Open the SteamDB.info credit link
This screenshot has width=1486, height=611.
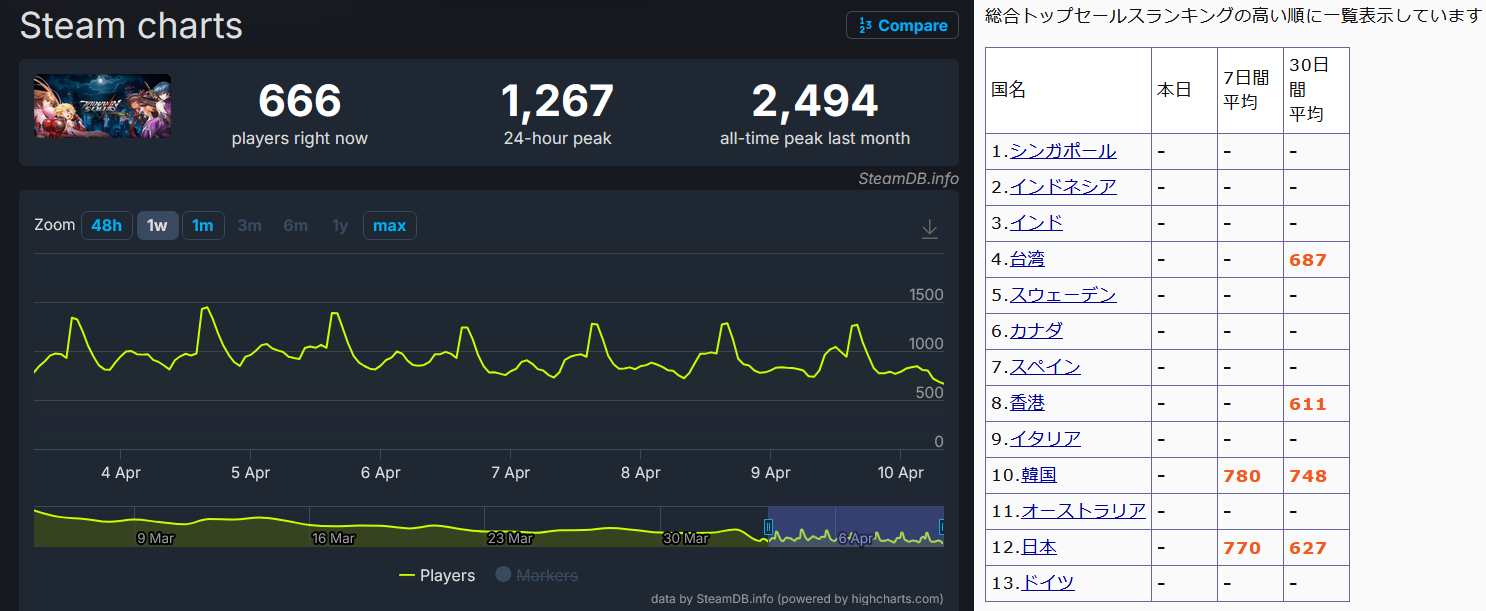point(908,178)
